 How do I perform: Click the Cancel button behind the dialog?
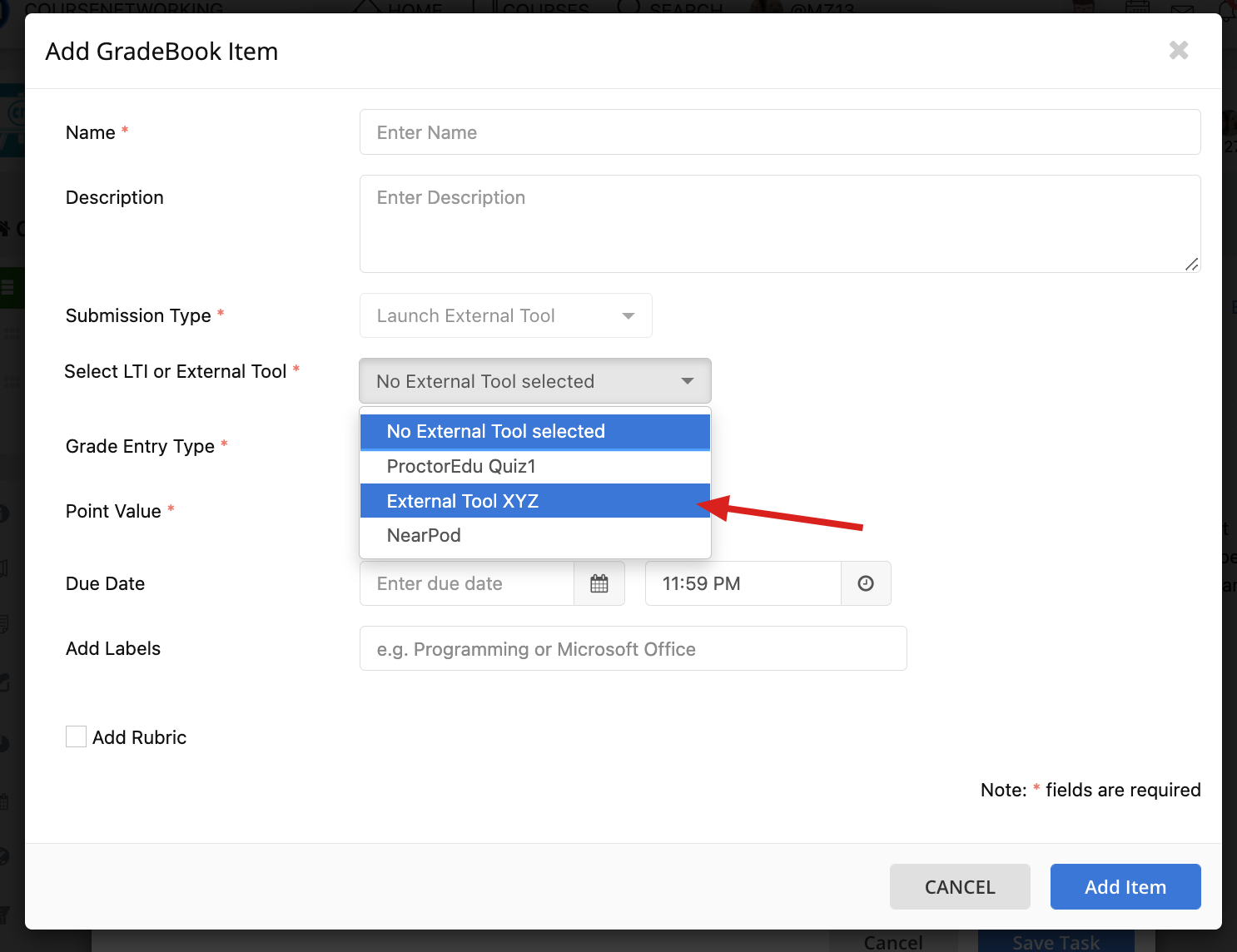(893, 941)
